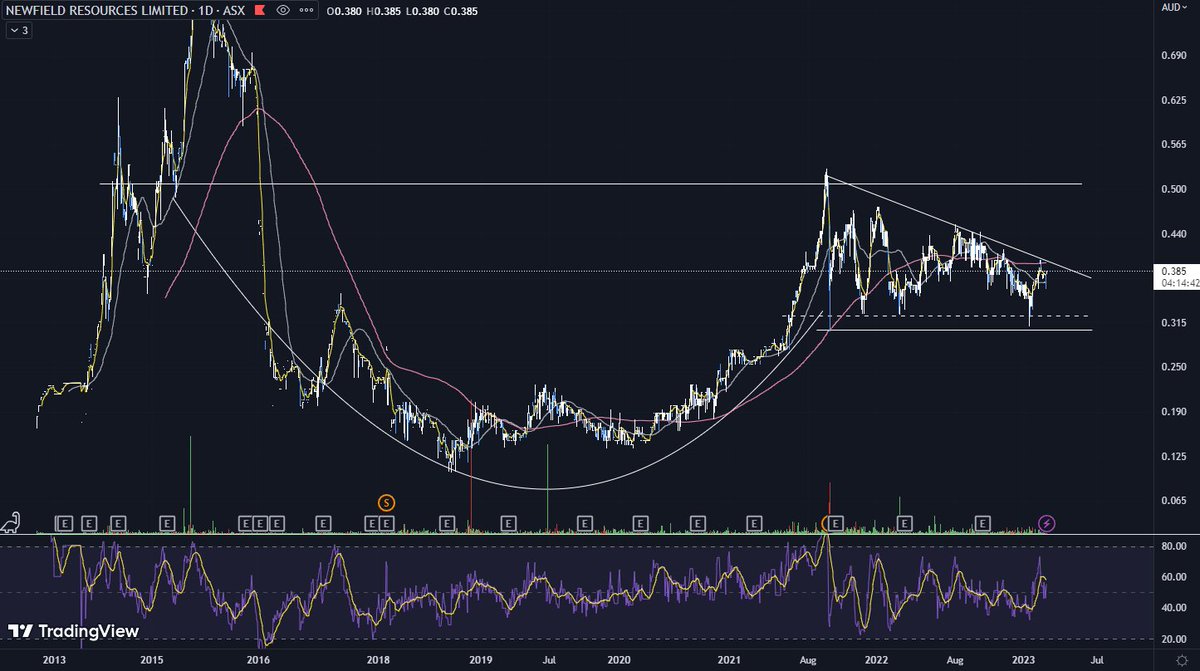Open the three-dot More menu in the legend

[306, 10]
